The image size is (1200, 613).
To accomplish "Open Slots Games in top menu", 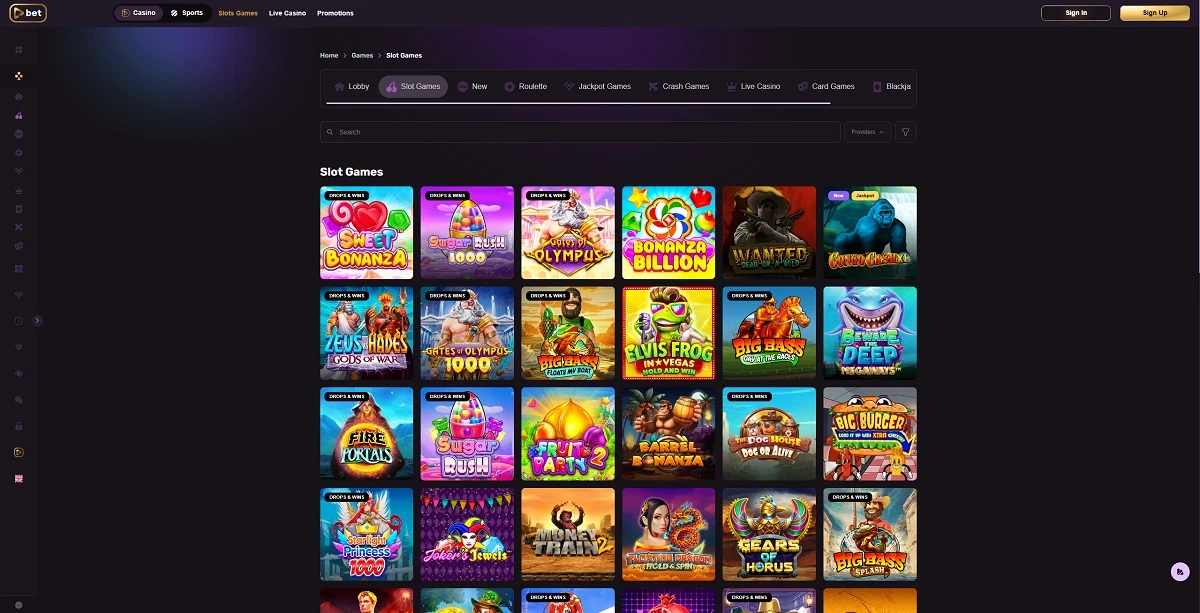I will [238, 13].
